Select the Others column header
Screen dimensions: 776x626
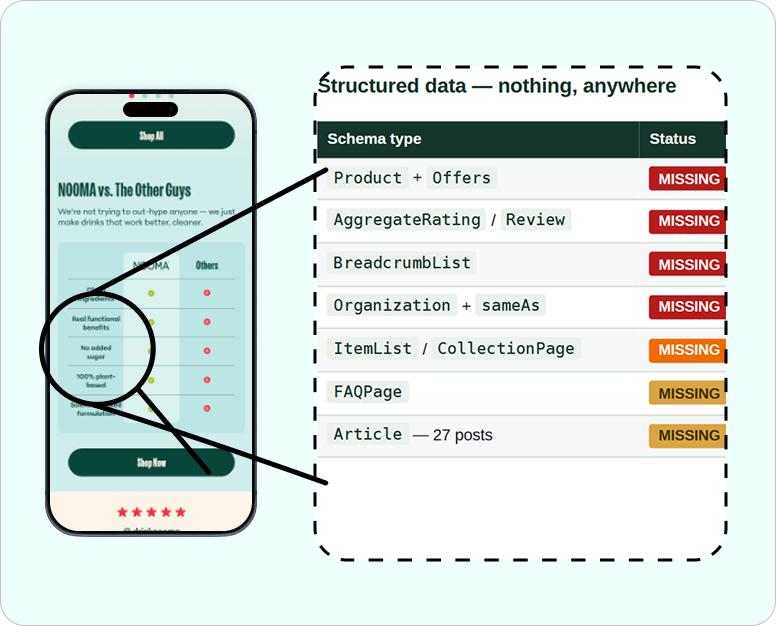207,265
